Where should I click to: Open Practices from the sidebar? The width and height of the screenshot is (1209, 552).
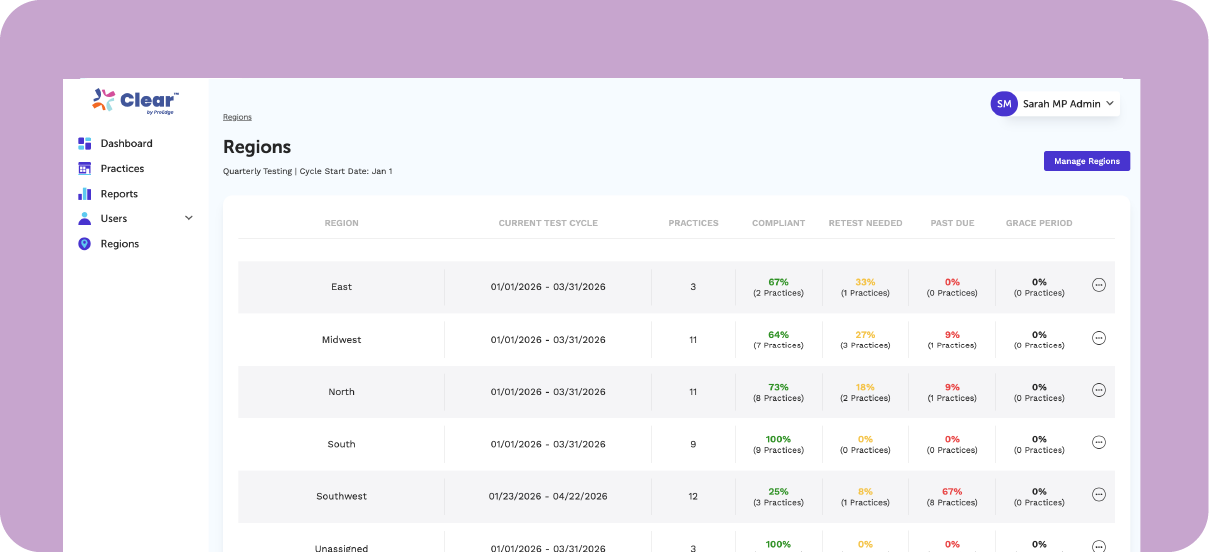[x=122, y=169]
